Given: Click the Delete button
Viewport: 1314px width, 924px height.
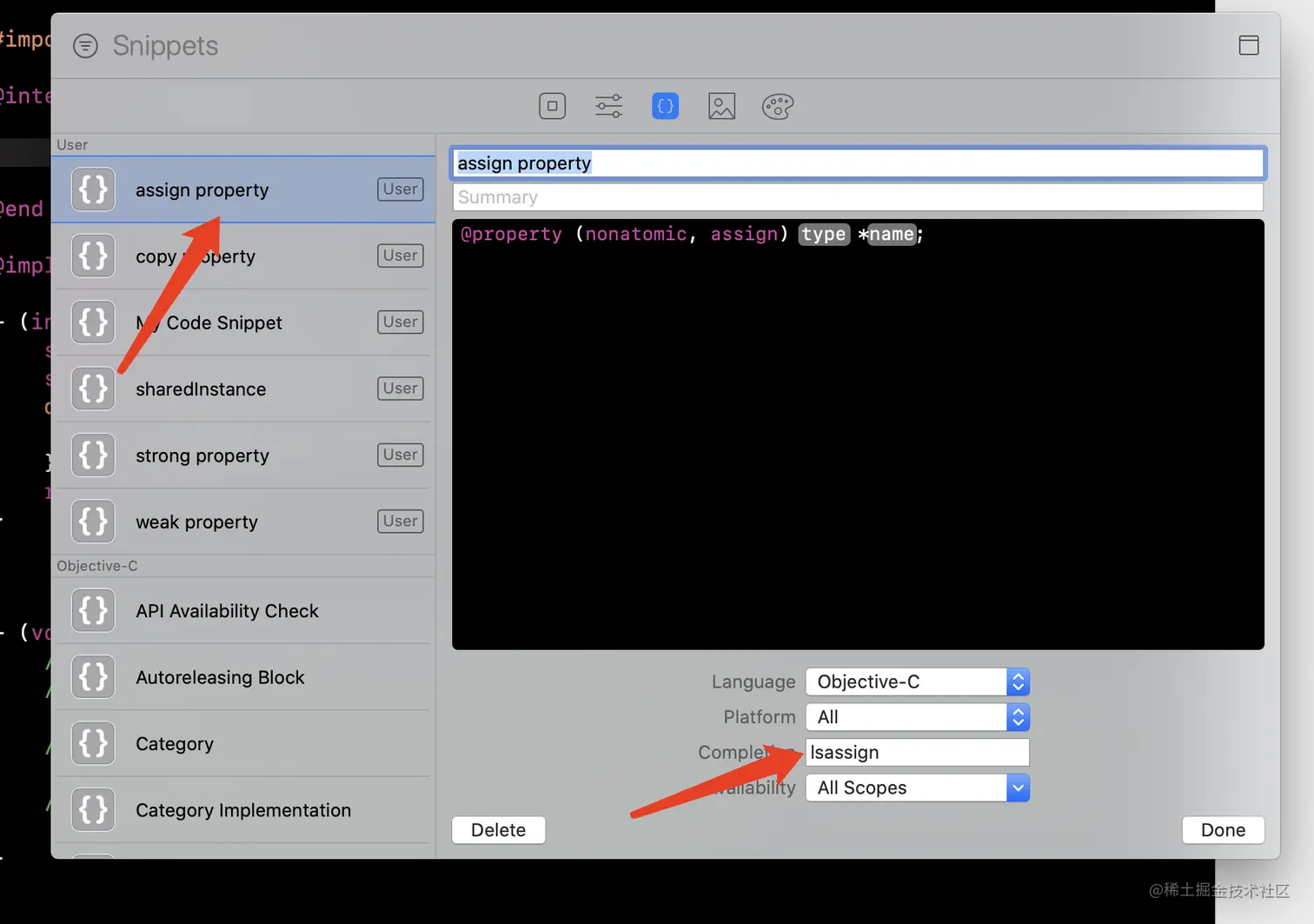Looking at the screenshot, I should tap(499, 830).
